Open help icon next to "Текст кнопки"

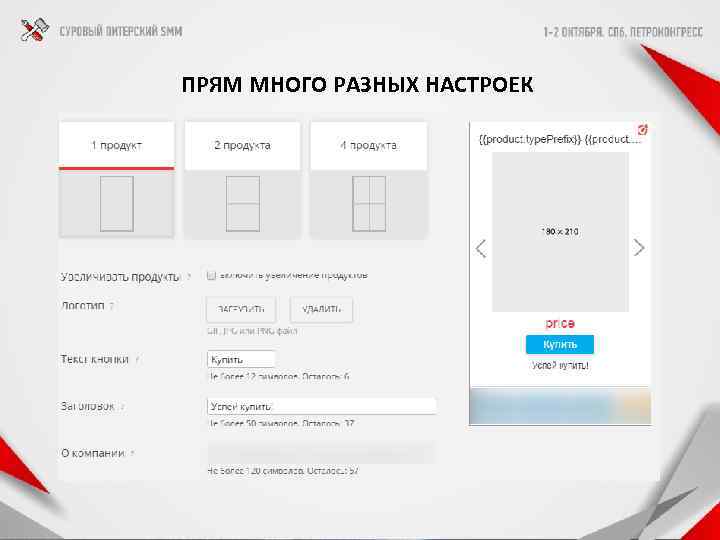[137, 360]
